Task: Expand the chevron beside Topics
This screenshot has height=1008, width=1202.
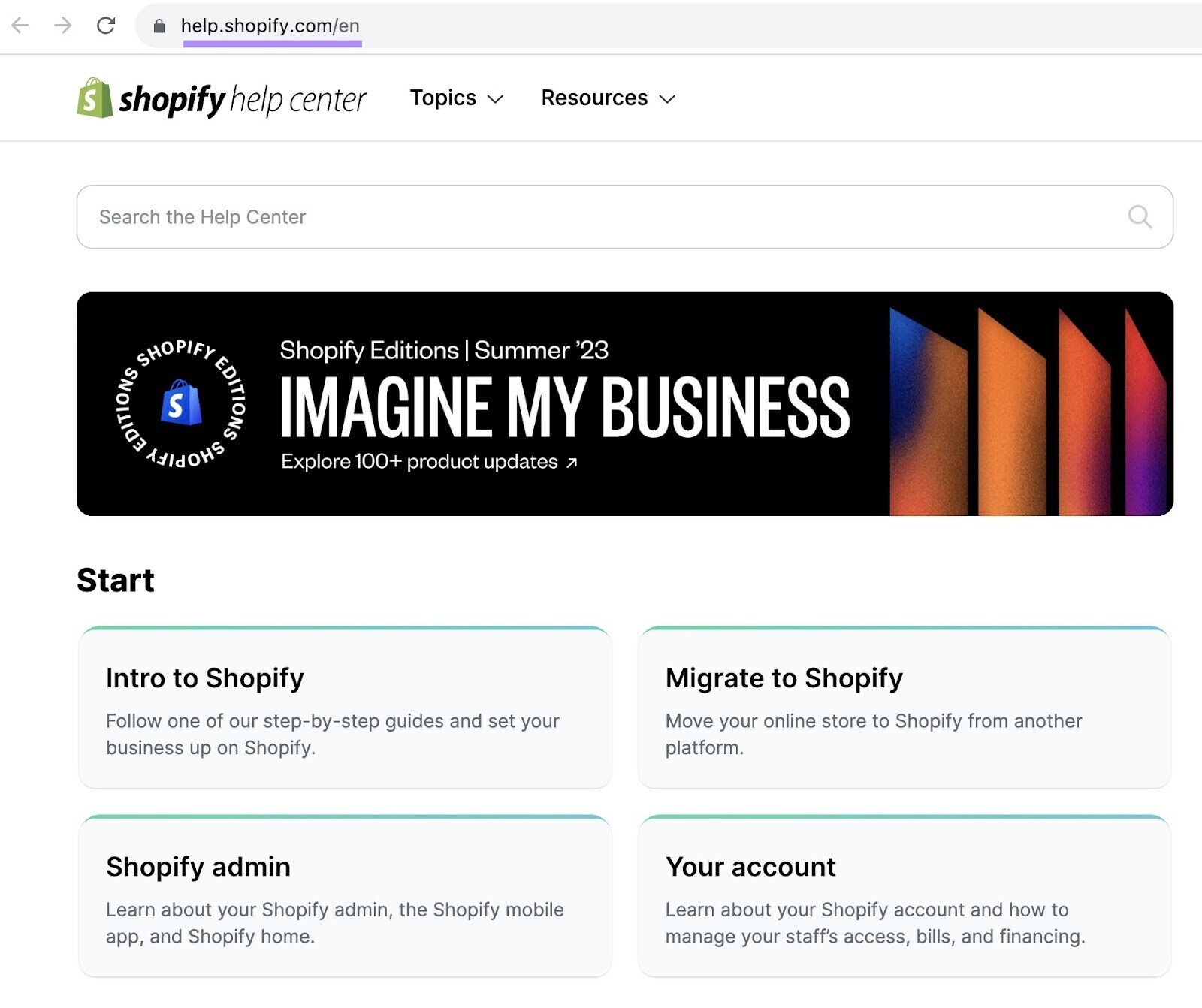Action: (495, 99)
